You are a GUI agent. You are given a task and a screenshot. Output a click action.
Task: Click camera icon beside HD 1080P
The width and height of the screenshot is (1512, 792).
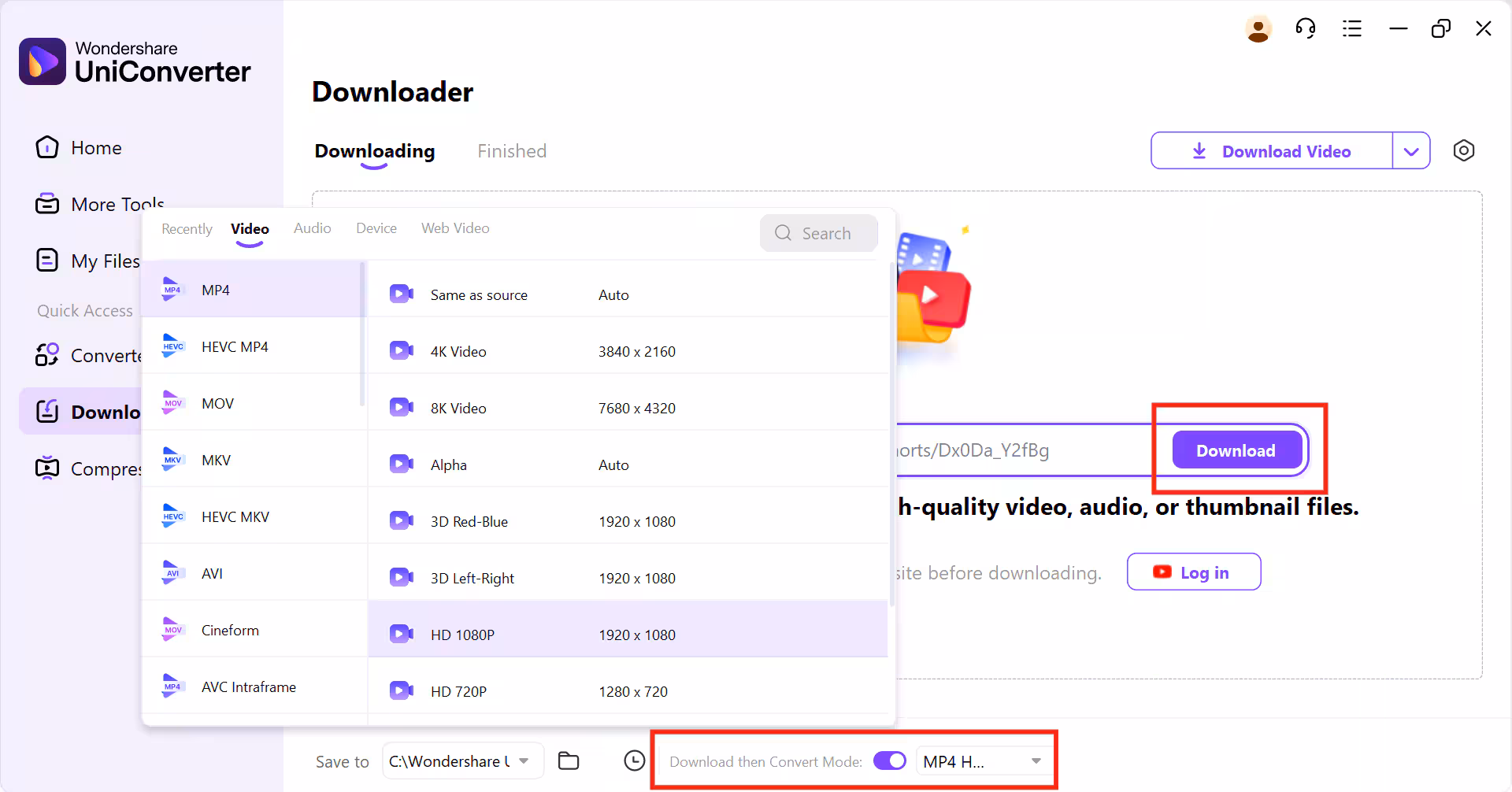coord(402,635)
